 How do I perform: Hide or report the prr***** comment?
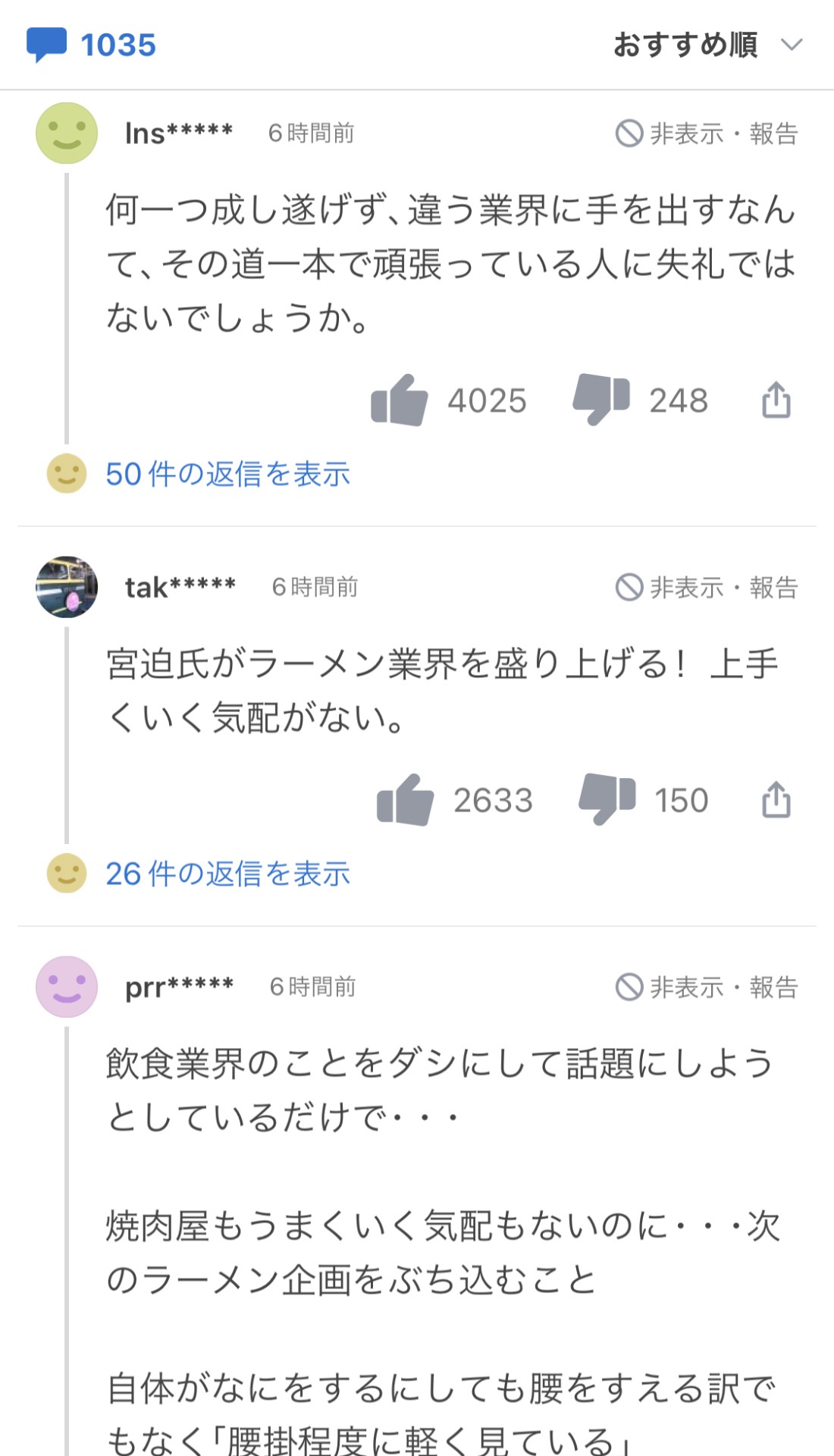(x=707, y=987)
